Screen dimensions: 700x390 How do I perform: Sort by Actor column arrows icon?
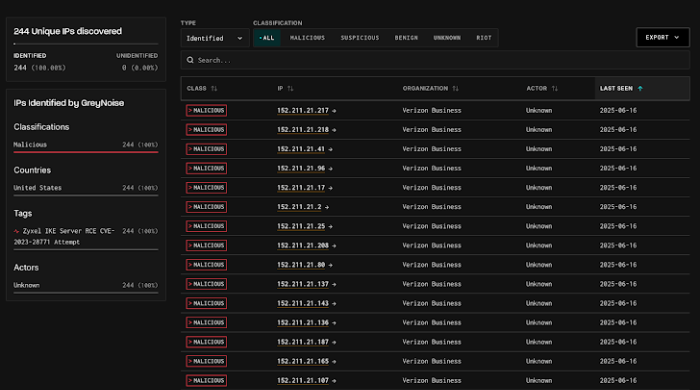(554, 88)
